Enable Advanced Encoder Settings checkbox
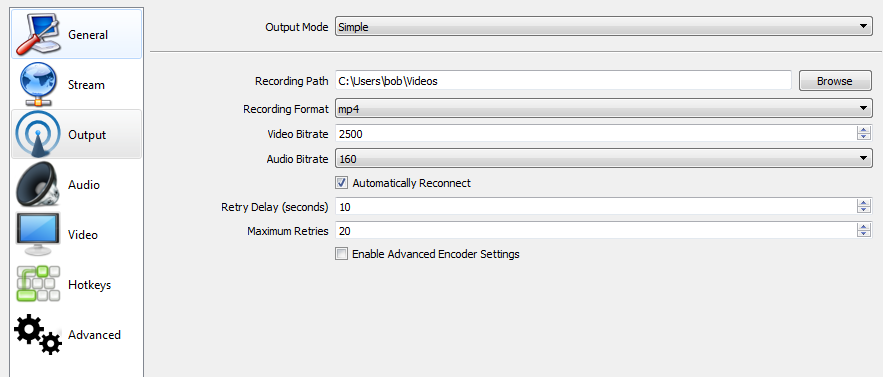The width and height of the screenshot is (883, 377). 341,254
